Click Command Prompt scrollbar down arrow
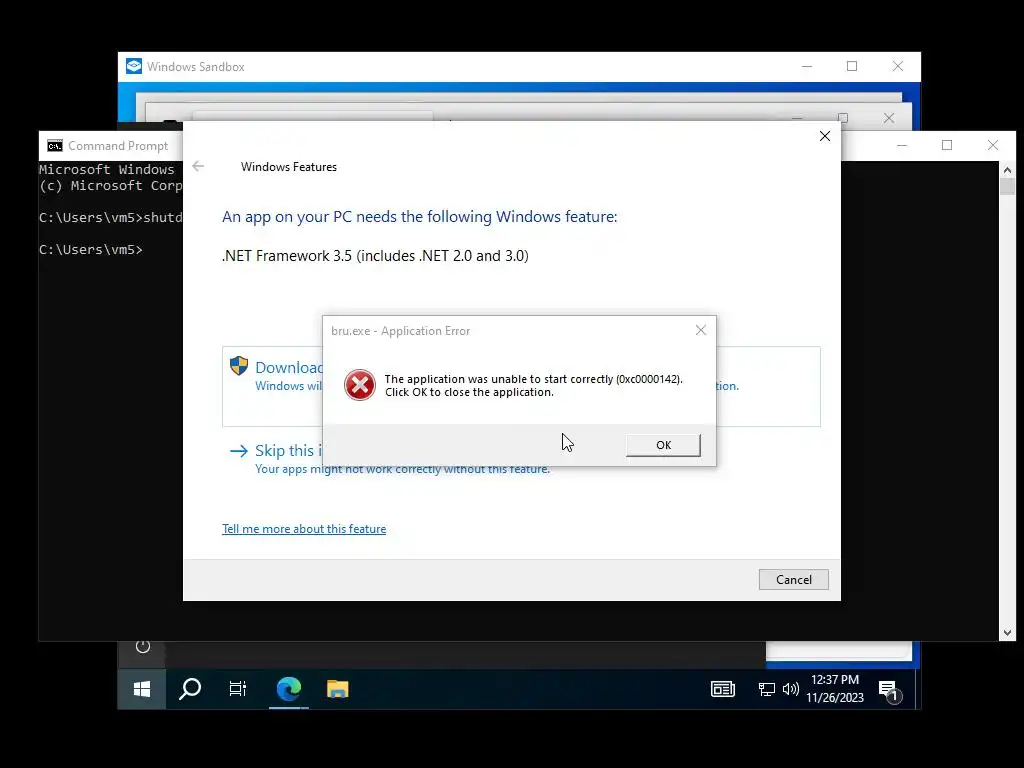 [1007, 632]
